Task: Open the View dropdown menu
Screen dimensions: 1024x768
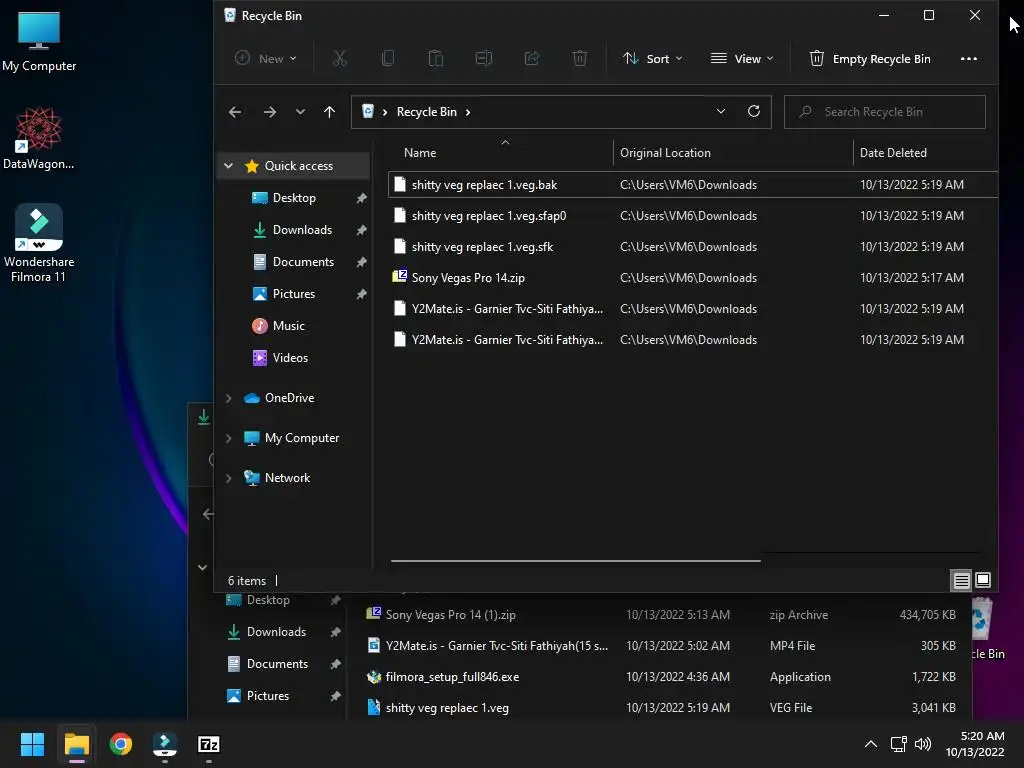Action: 742,59
